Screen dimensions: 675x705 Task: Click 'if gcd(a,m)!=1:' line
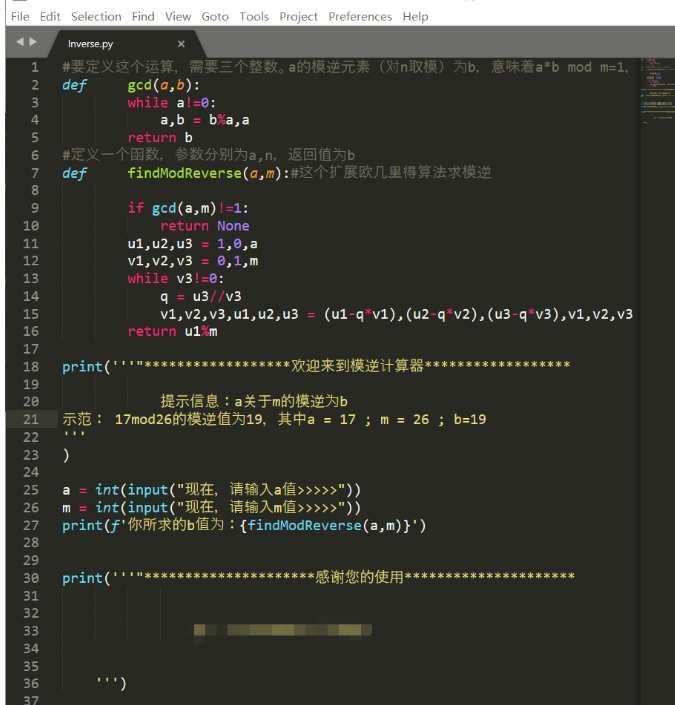click(x=188, y=208)
